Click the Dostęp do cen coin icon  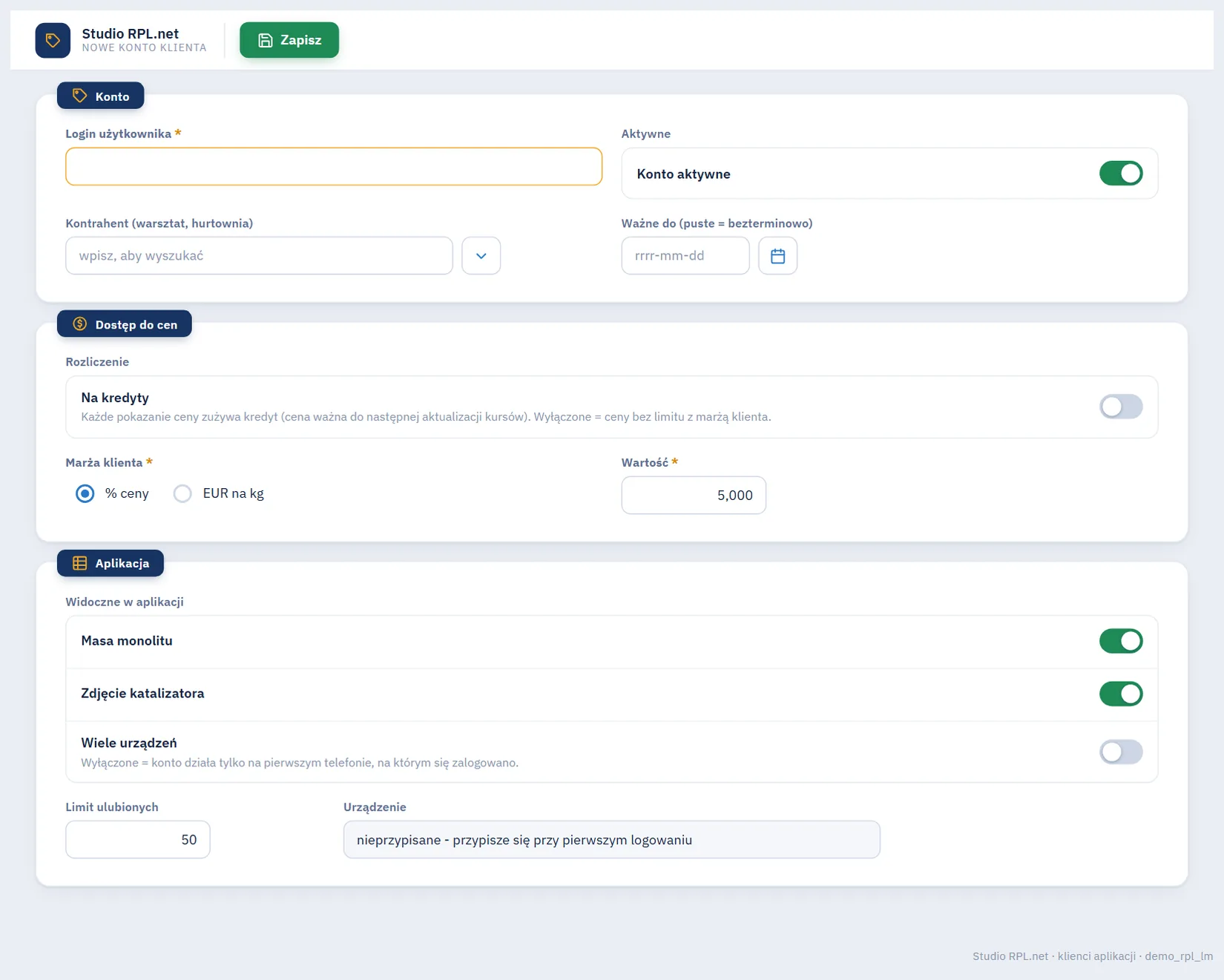pos(79,324)
